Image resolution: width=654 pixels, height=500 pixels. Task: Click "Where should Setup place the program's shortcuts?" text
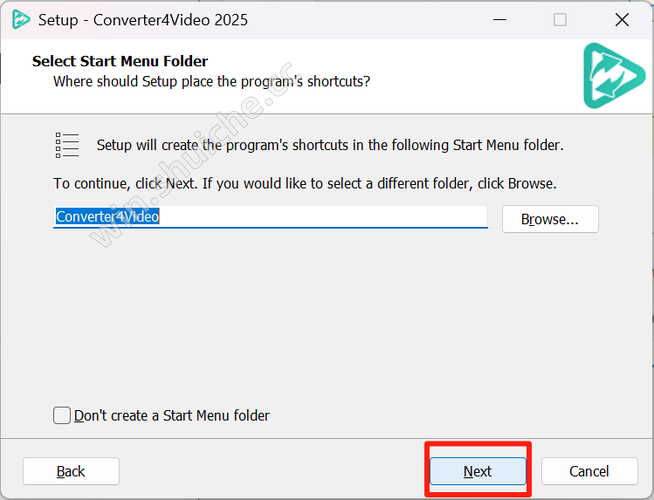[211, 81]
